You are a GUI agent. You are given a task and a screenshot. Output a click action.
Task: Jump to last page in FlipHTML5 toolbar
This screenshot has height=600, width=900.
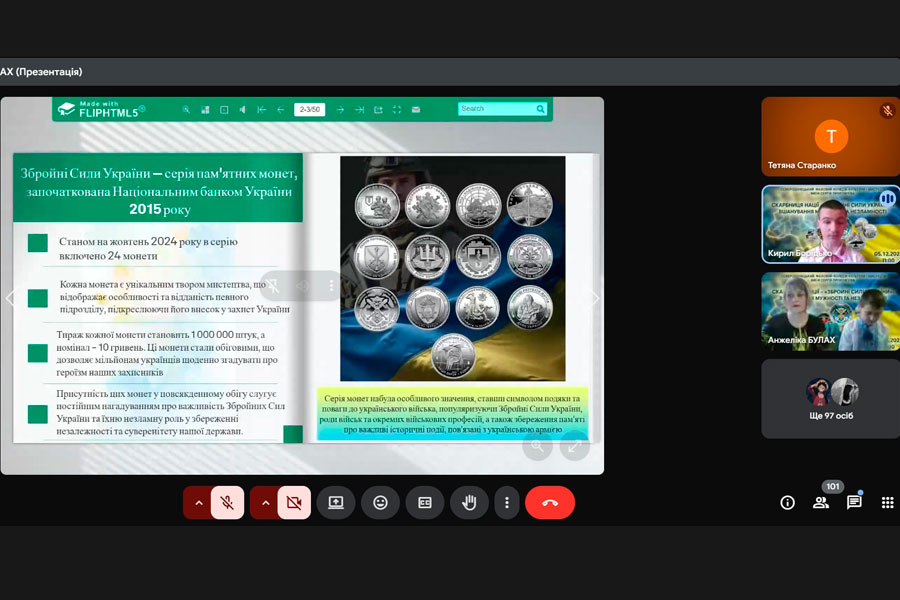(x=359, y=109)
